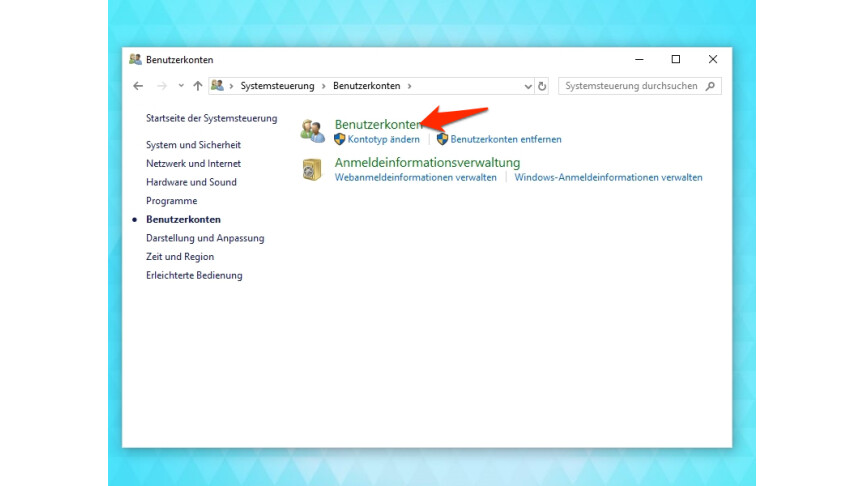864x486 pixels.
Task: Click the Forward navigation arrow
Action: [x=161, y=86]
